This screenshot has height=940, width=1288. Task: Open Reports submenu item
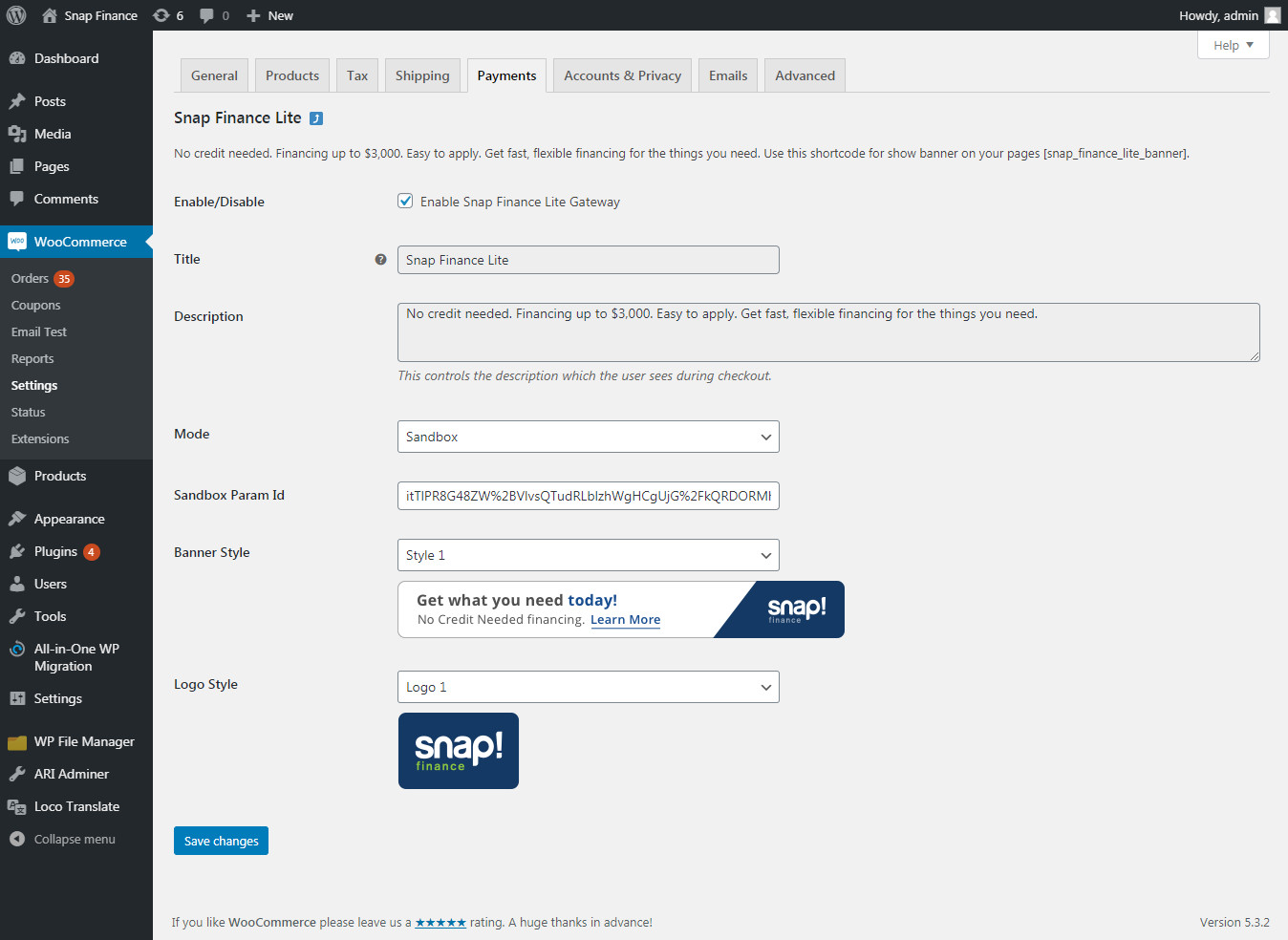pos(32,358)
